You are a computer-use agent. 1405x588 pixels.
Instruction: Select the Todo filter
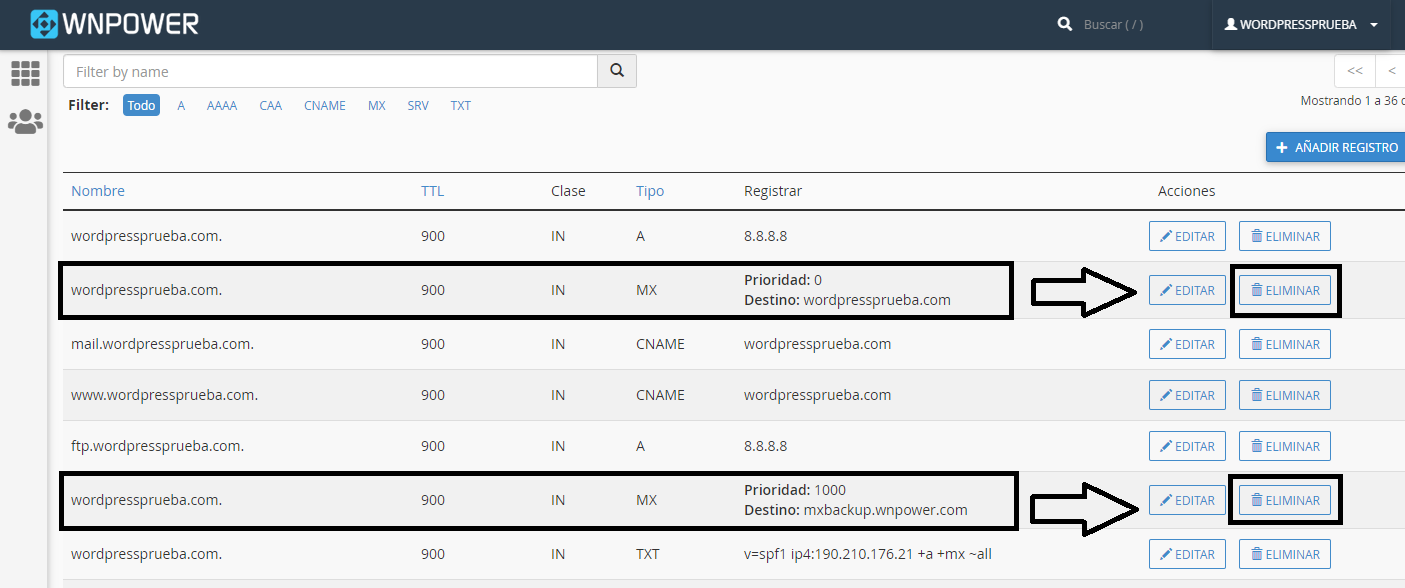(x=142, y=105)
